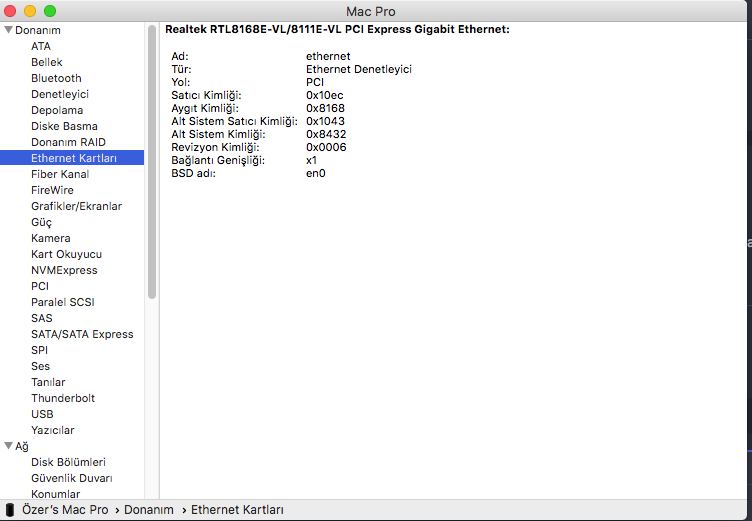Click the green zoom window button
The image size is (752, 521).
pyautogui.click(x=50, y=11)
